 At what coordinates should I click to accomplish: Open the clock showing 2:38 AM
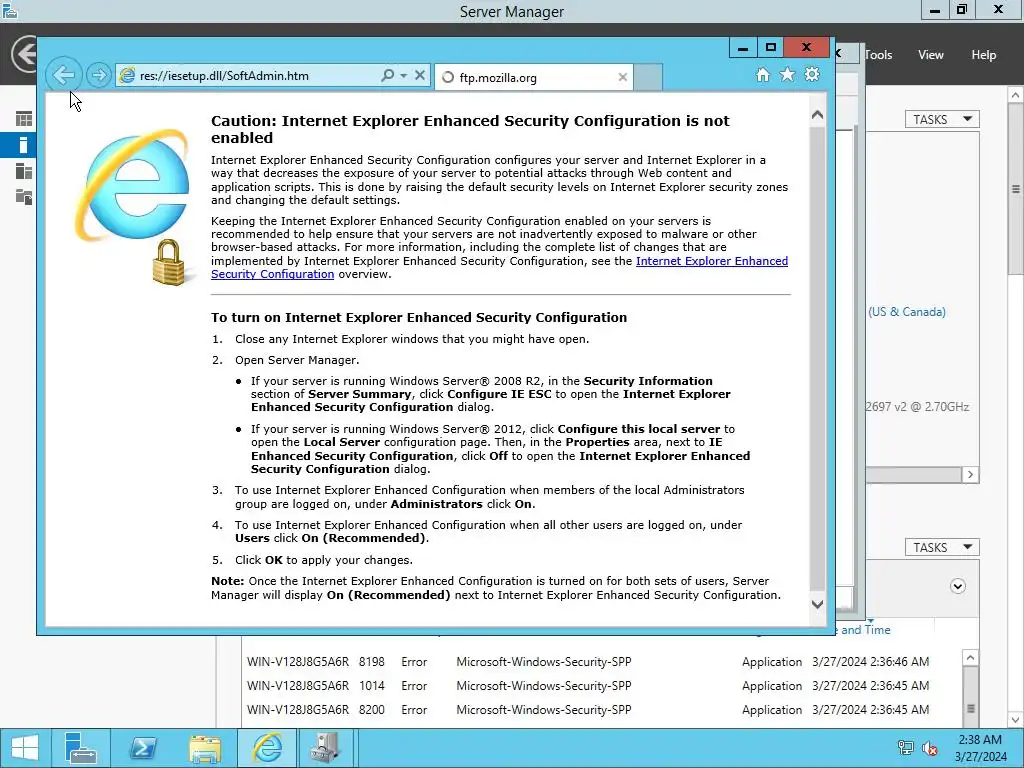coord(980,748)
